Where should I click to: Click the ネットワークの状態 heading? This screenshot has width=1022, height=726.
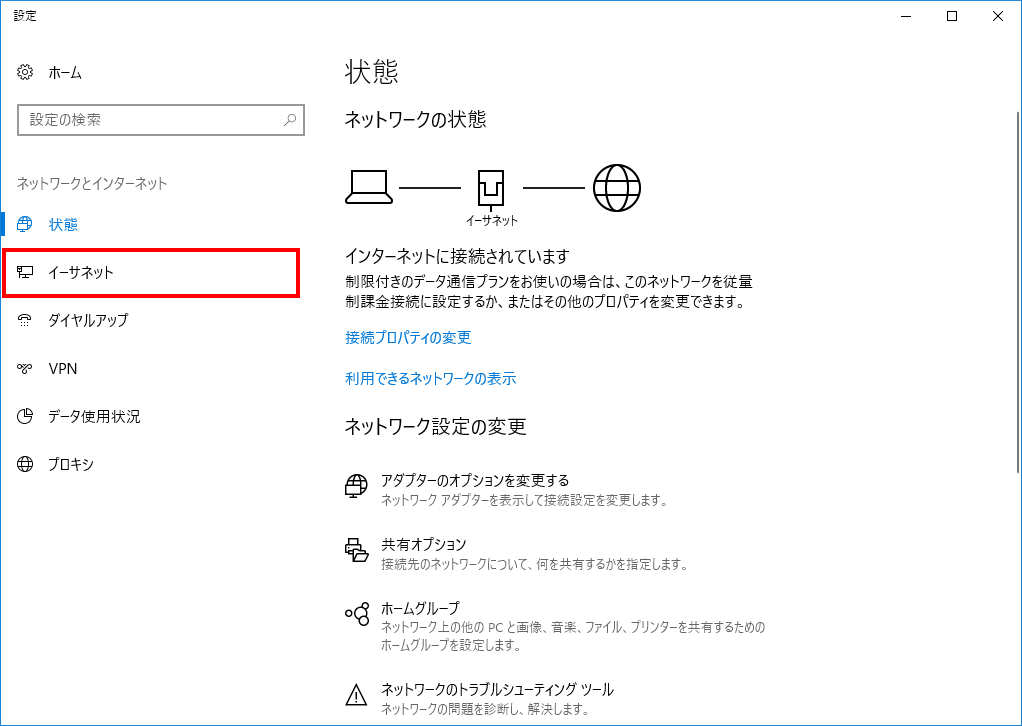[x=415, y=119]
